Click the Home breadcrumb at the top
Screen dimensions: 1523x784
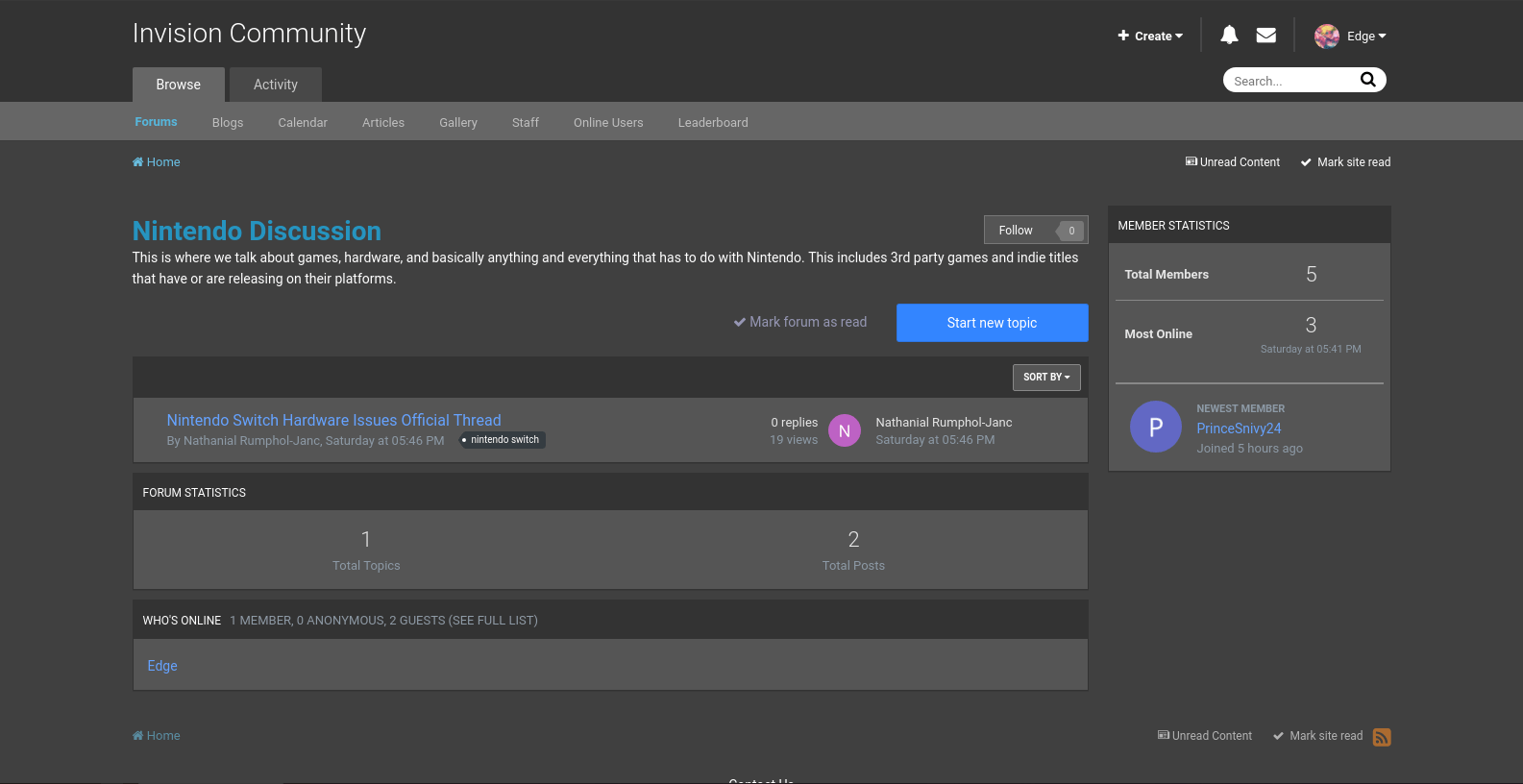157,162
